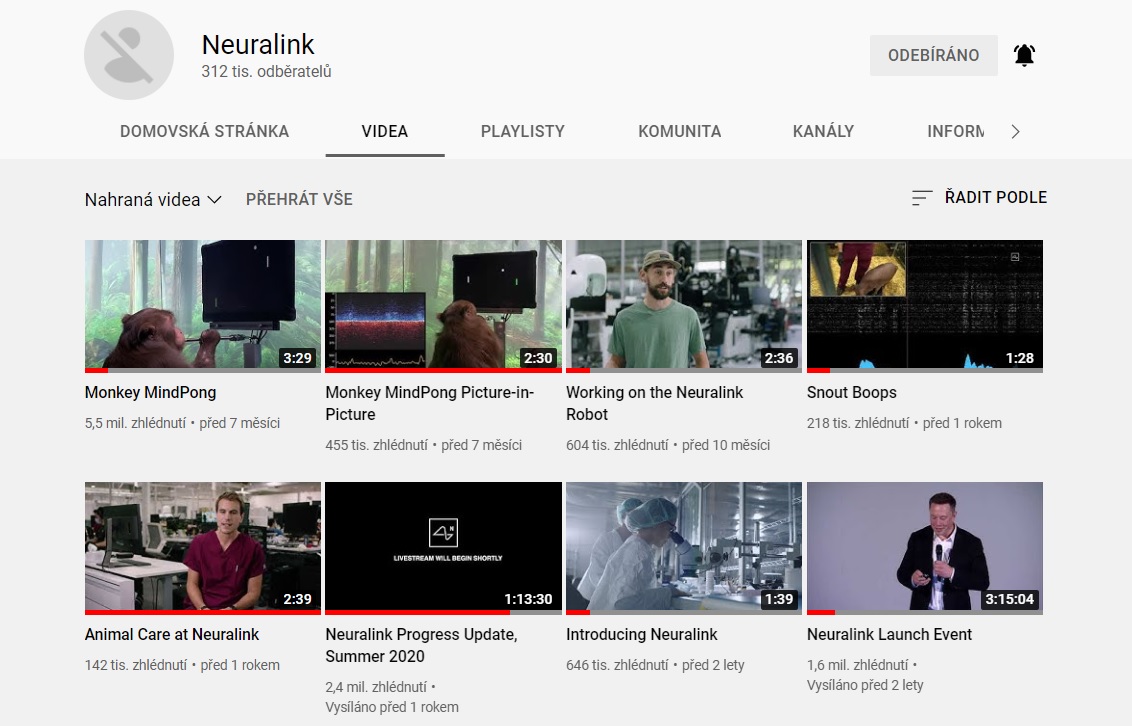
Task: Click the Animal Care at Neuralink title
Action: (x=172, y=634)
